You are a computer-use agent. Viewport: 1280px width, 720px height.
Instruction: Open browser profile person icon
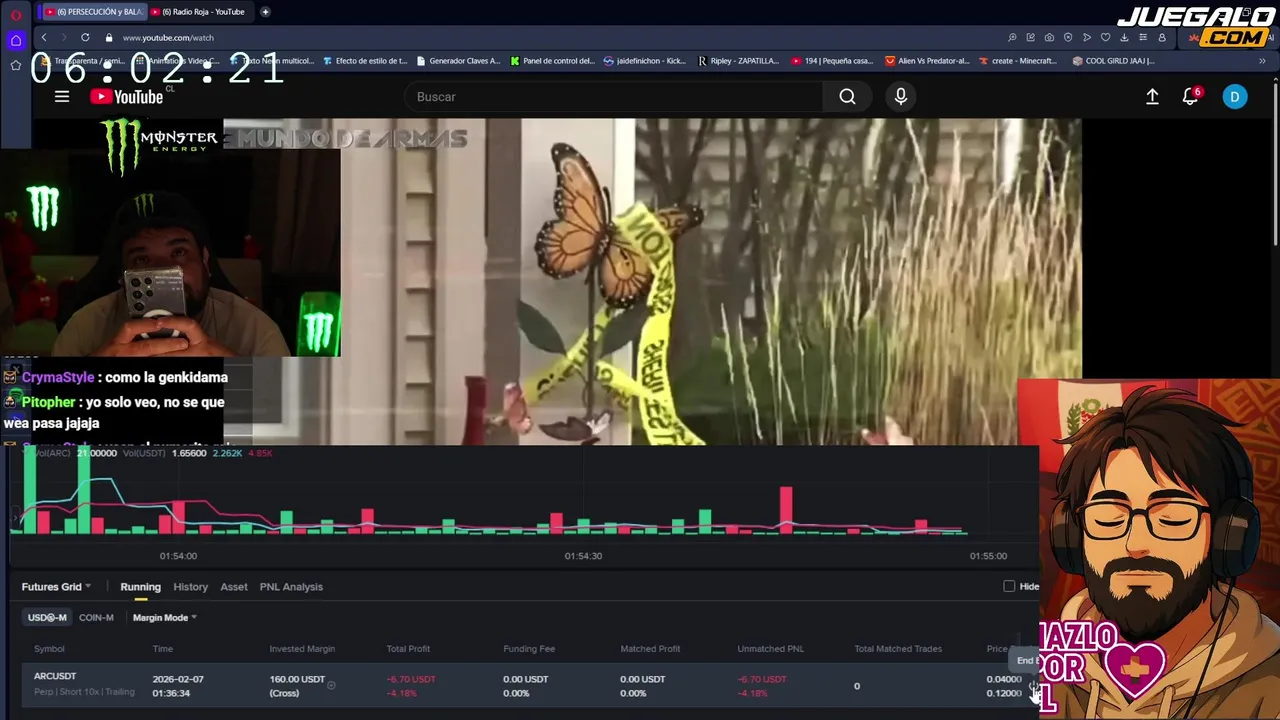(x=1162, y=37)
